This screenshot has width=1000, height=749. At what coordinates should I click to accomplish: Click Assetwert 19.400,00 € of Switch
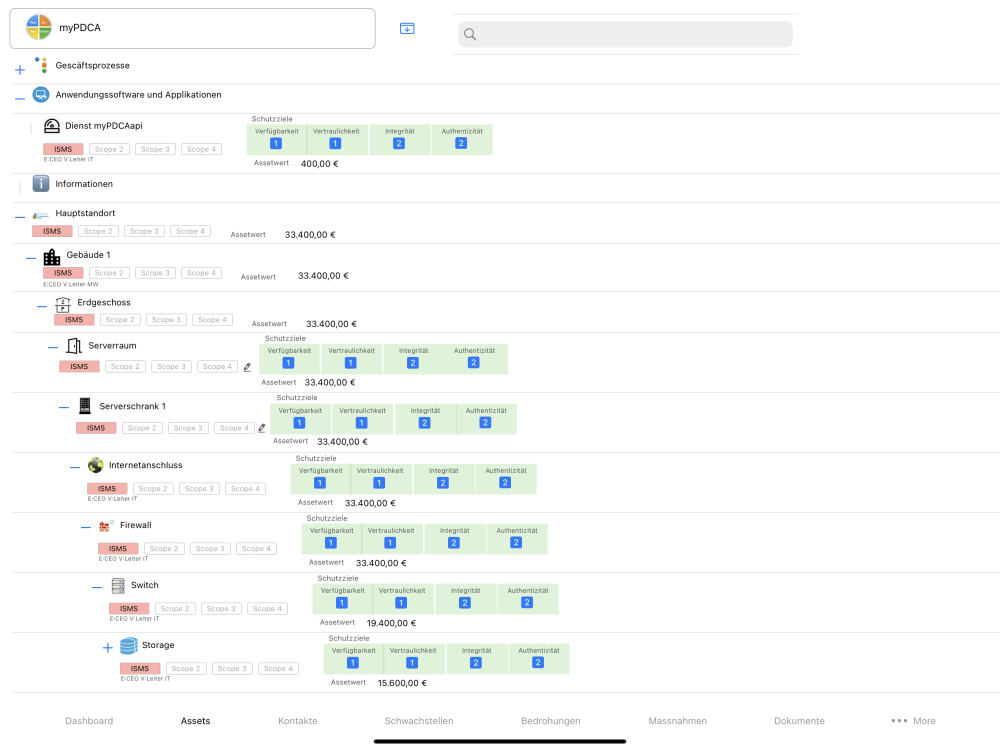click(392, 623)
